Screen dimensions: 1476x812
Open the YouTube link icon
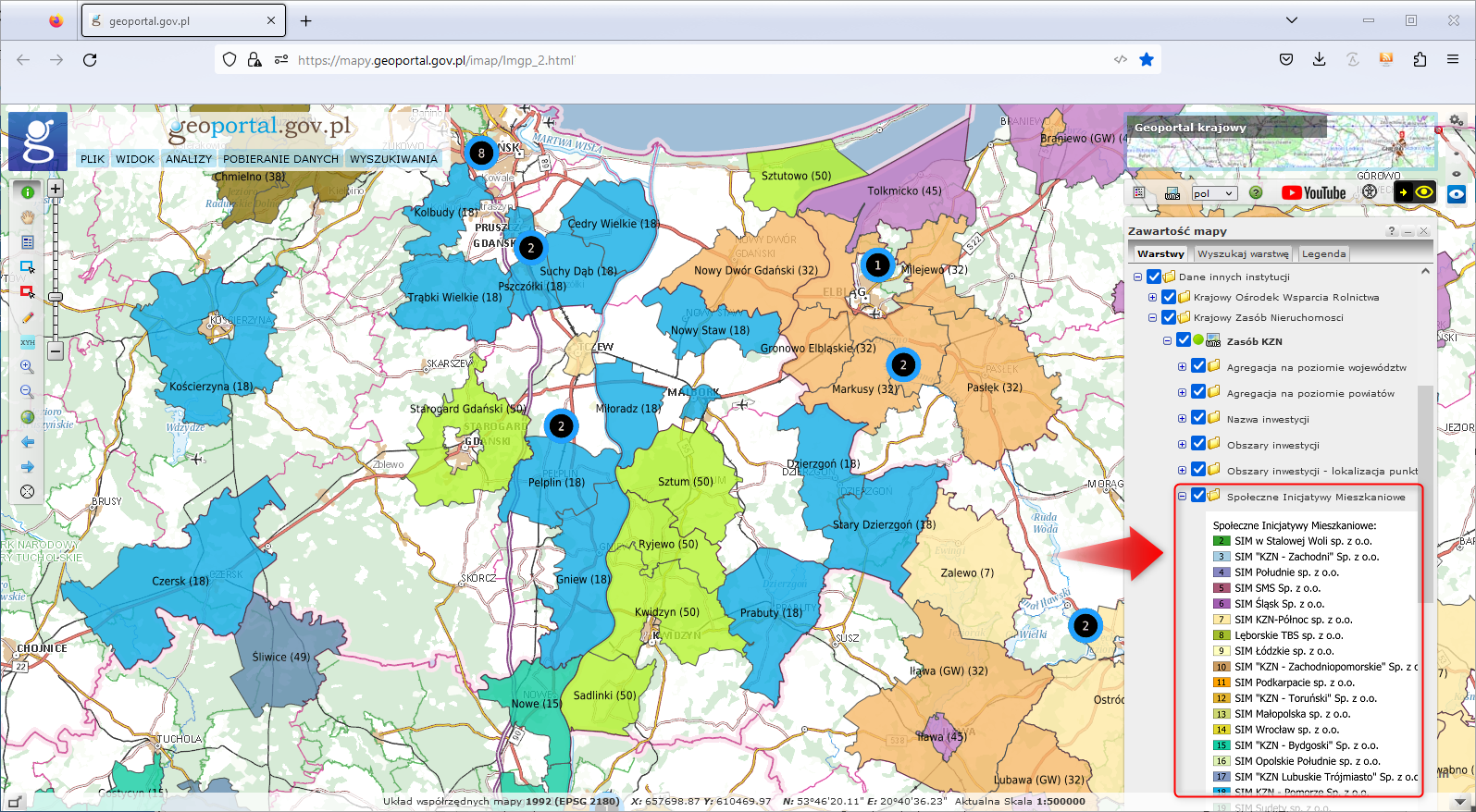(x=1313, y=192)
